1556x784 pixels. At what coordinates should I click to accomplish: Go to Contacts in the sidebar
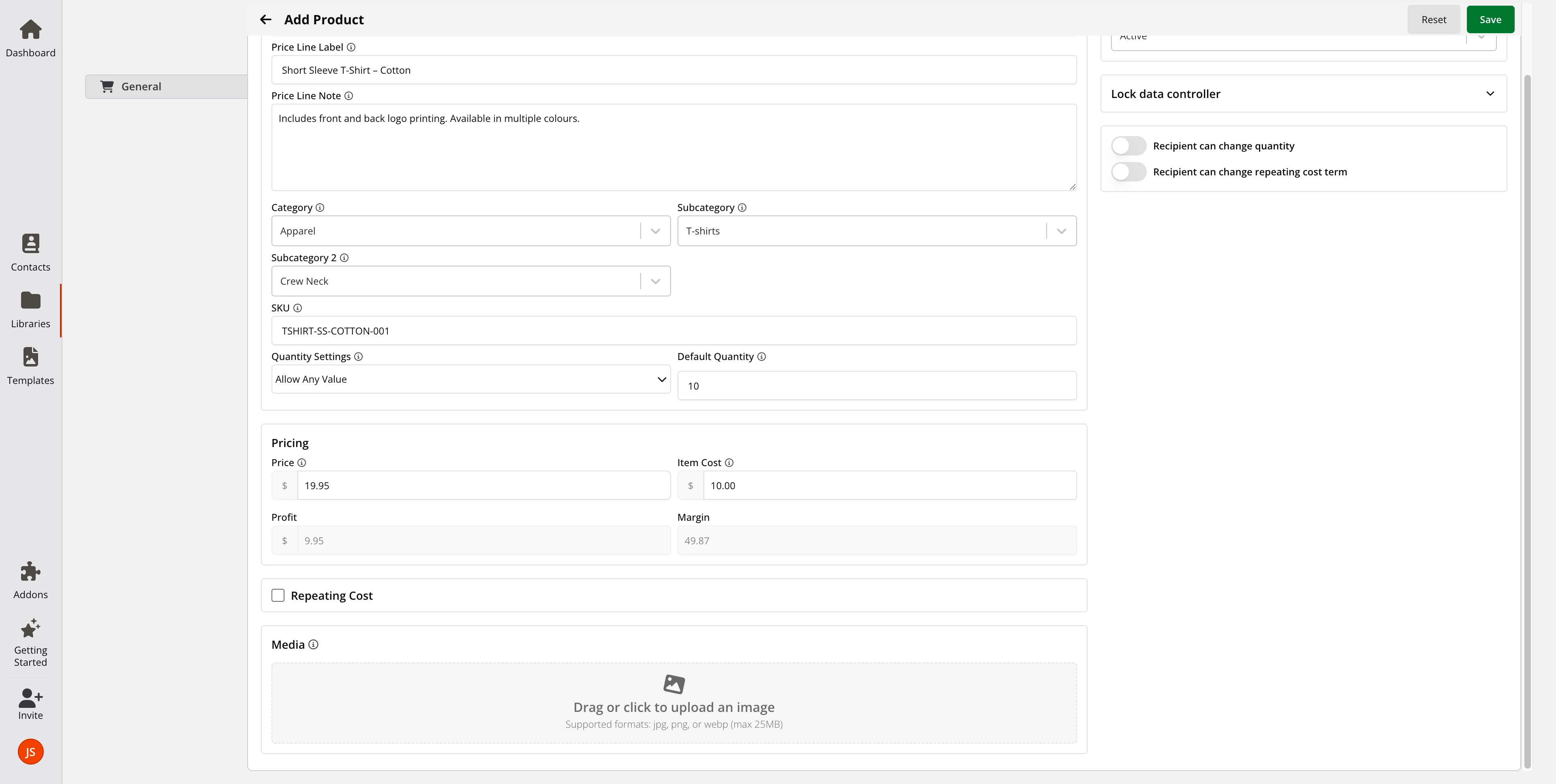click(x=30, y=253)
